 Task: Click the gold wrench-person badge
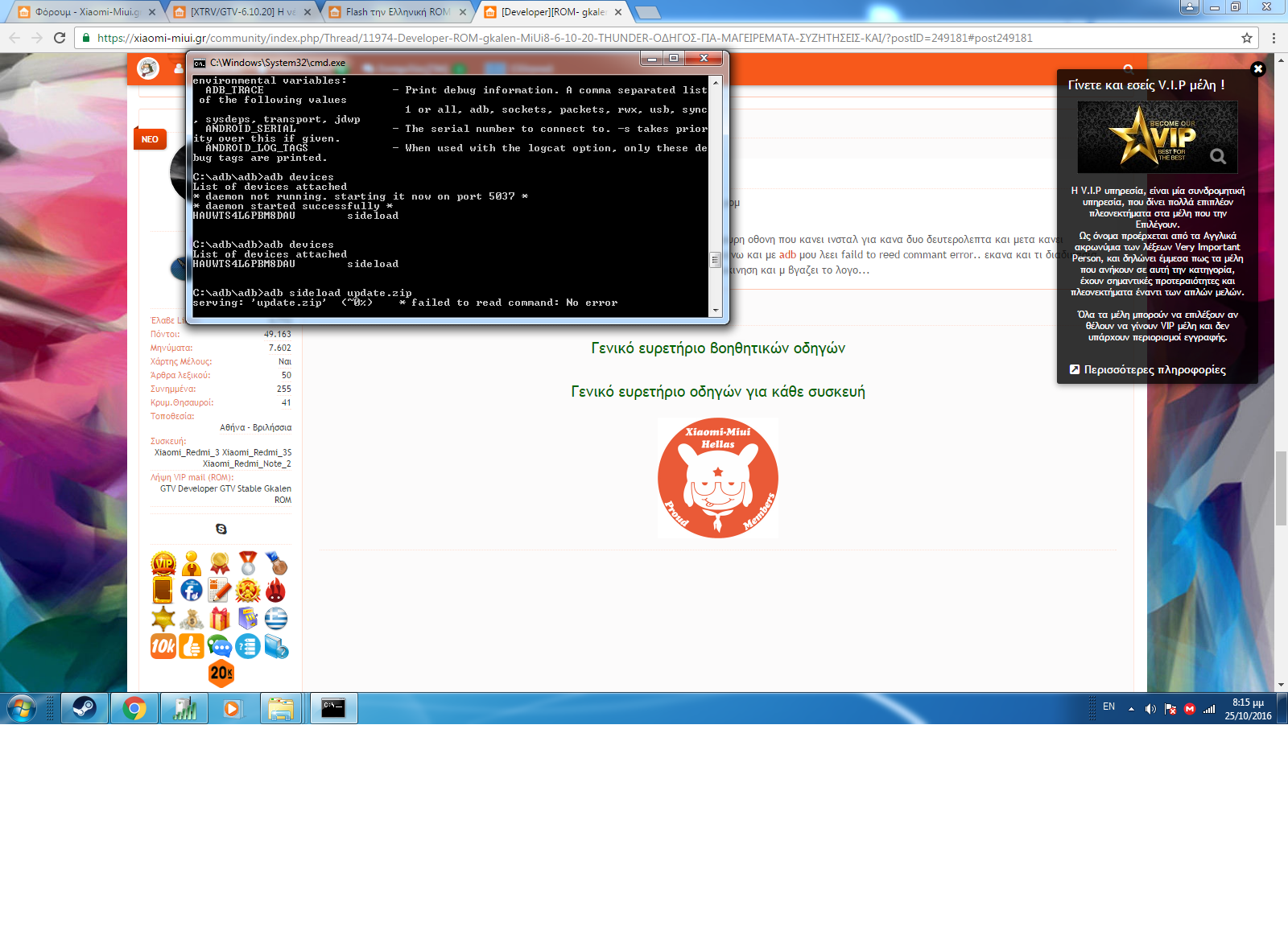192,563
